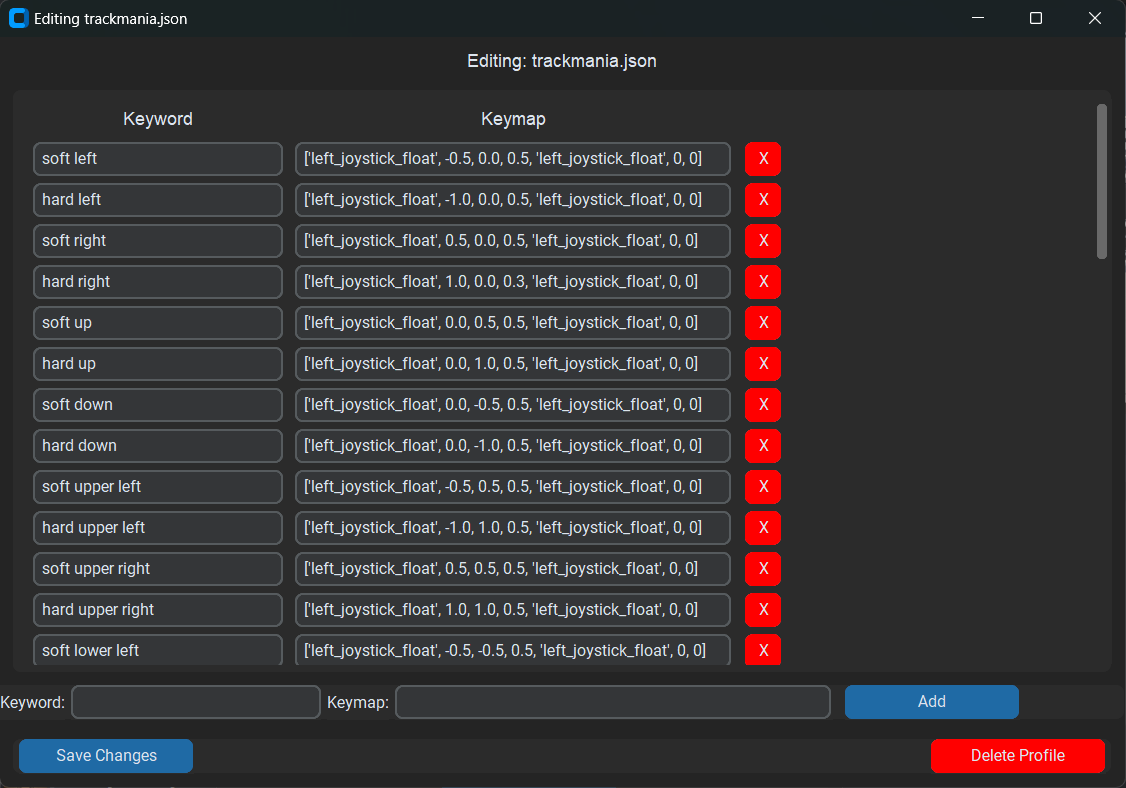Focus the 'hard up' keyword box
The image size is (1126, 788).
pos(158,363)
